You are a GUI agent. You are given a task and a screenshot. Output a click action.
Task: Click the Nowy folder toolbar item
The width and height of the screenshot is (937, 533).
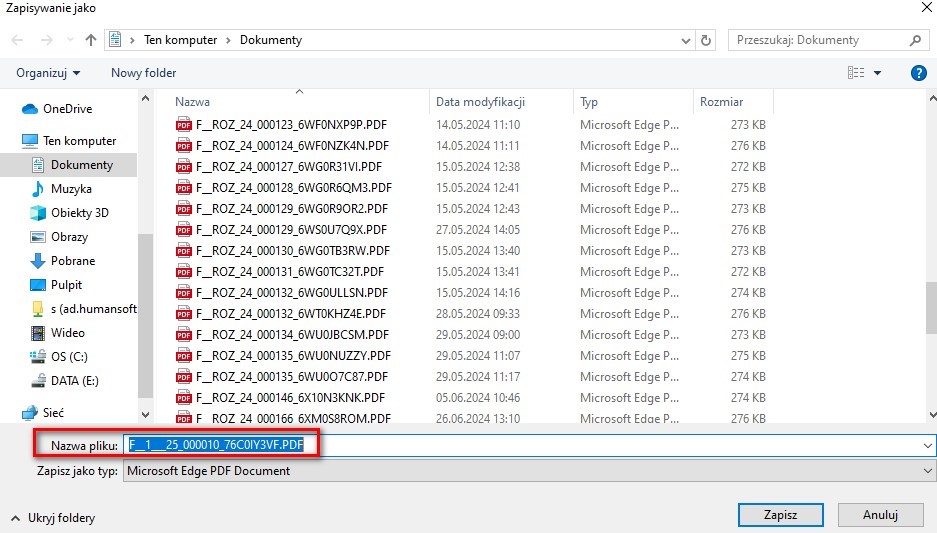(x=143, y=73)
